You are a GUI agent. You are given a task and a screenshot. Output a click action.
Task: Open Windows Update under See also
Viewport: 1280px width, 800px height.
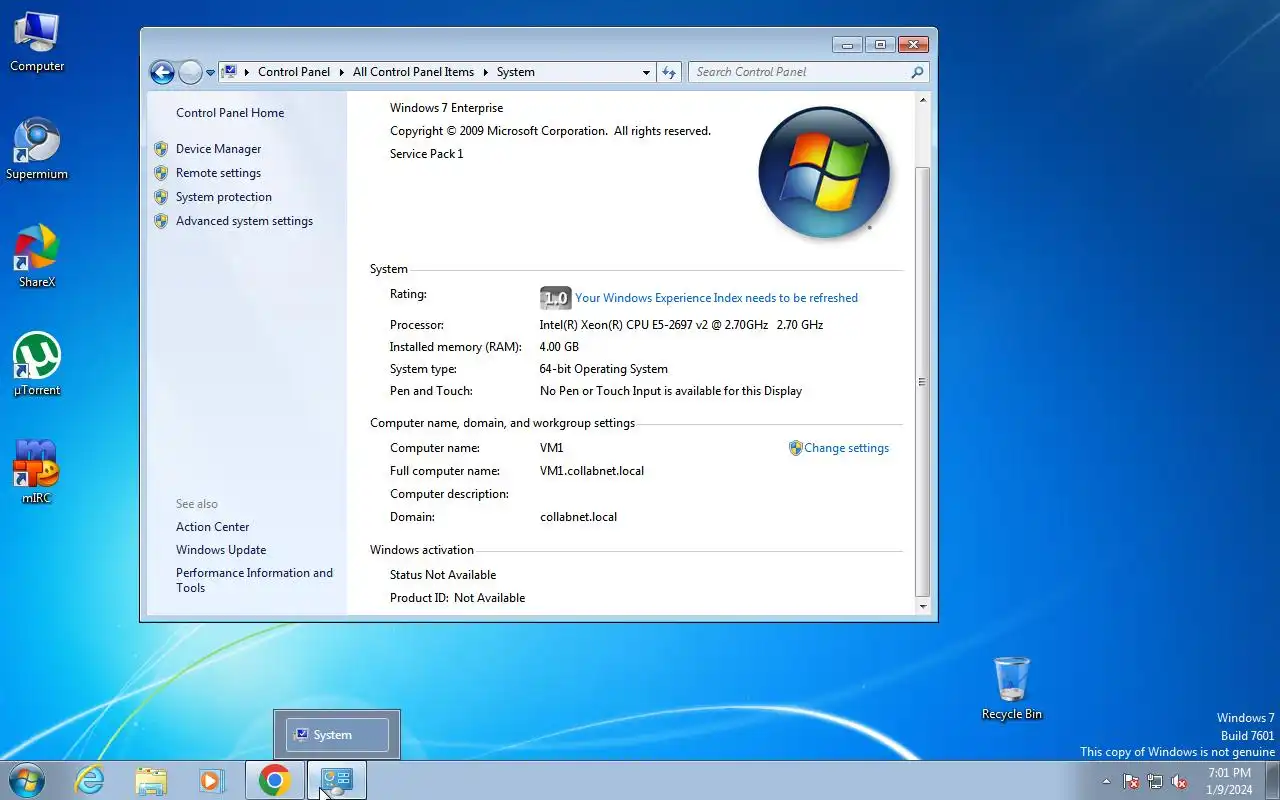pyautogui.click(x=221, y=550)
